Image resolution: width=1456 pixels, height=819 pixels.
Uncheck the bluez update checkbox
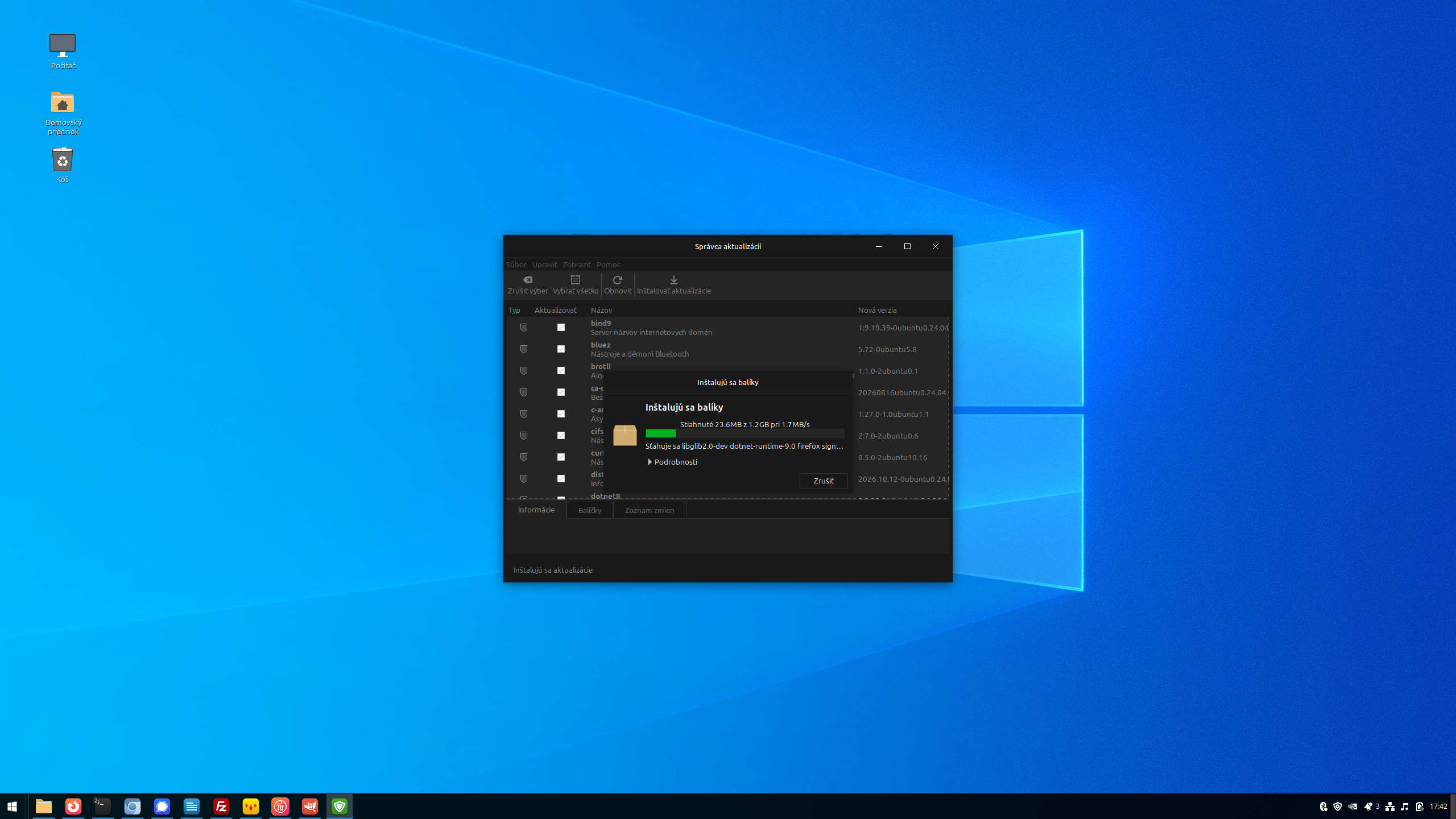pyautogui.click(x=561, y=349)
